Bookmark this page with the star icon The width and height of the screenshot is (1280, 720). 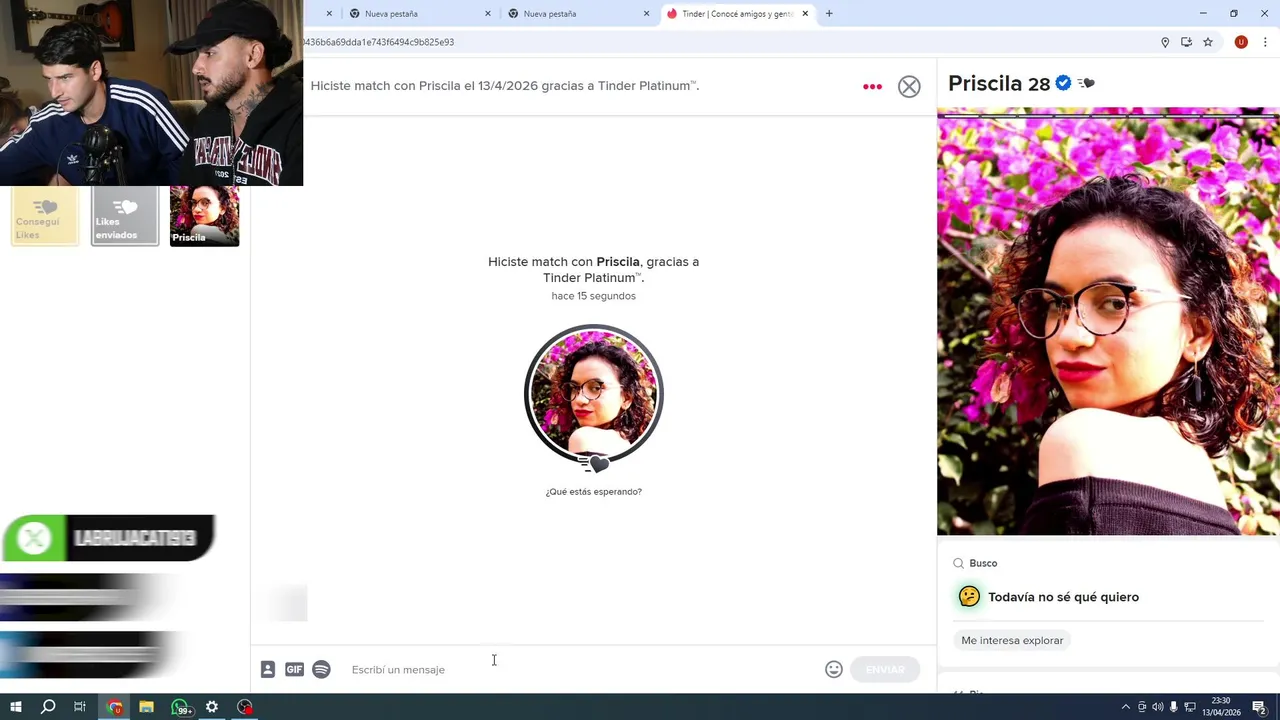click(1208, 42)
